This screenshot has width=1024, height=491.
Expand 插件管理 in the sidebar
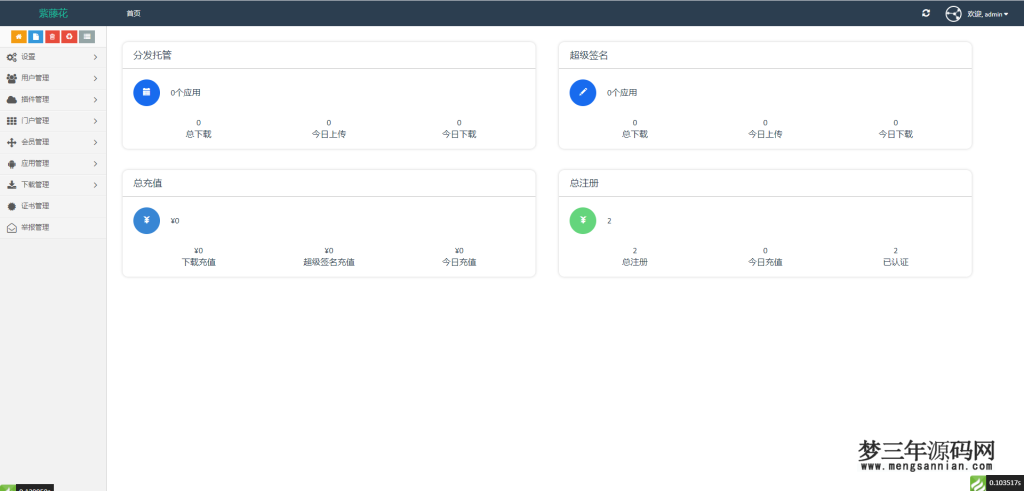(x=52, y=100)
